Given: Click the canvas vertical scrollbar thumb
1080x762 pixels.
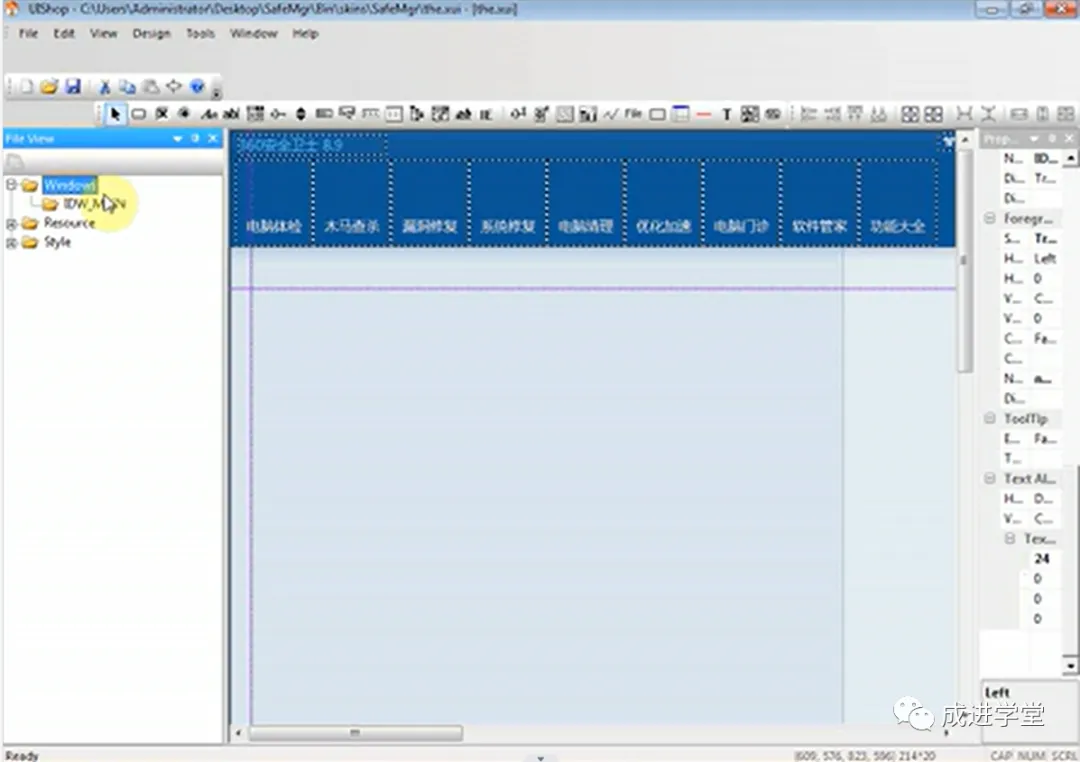Looking at the screenshot, I should click(x=965, y=262).
